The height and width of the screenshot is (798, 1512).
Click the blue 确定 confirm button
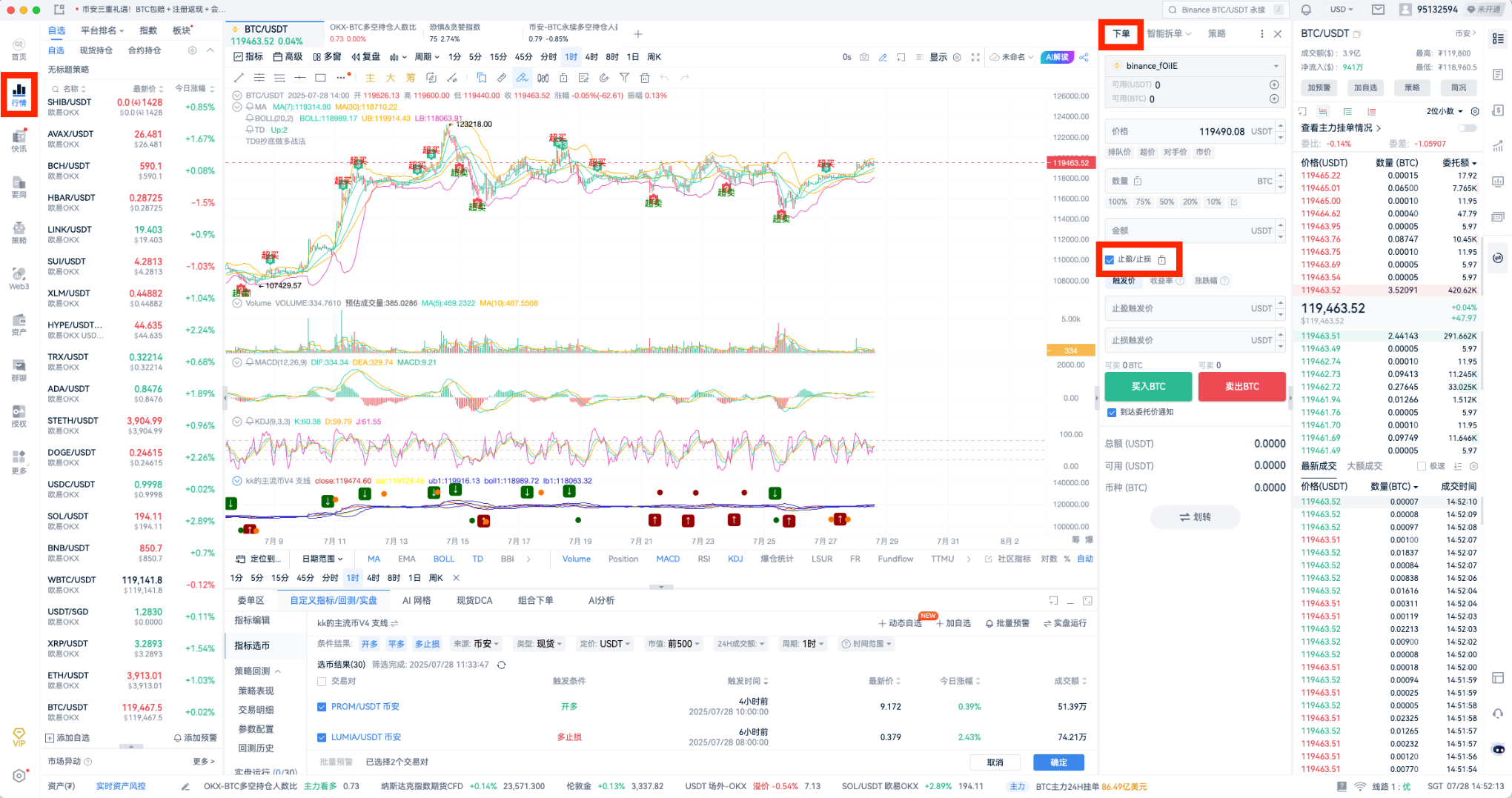(x=1058, y=762)
